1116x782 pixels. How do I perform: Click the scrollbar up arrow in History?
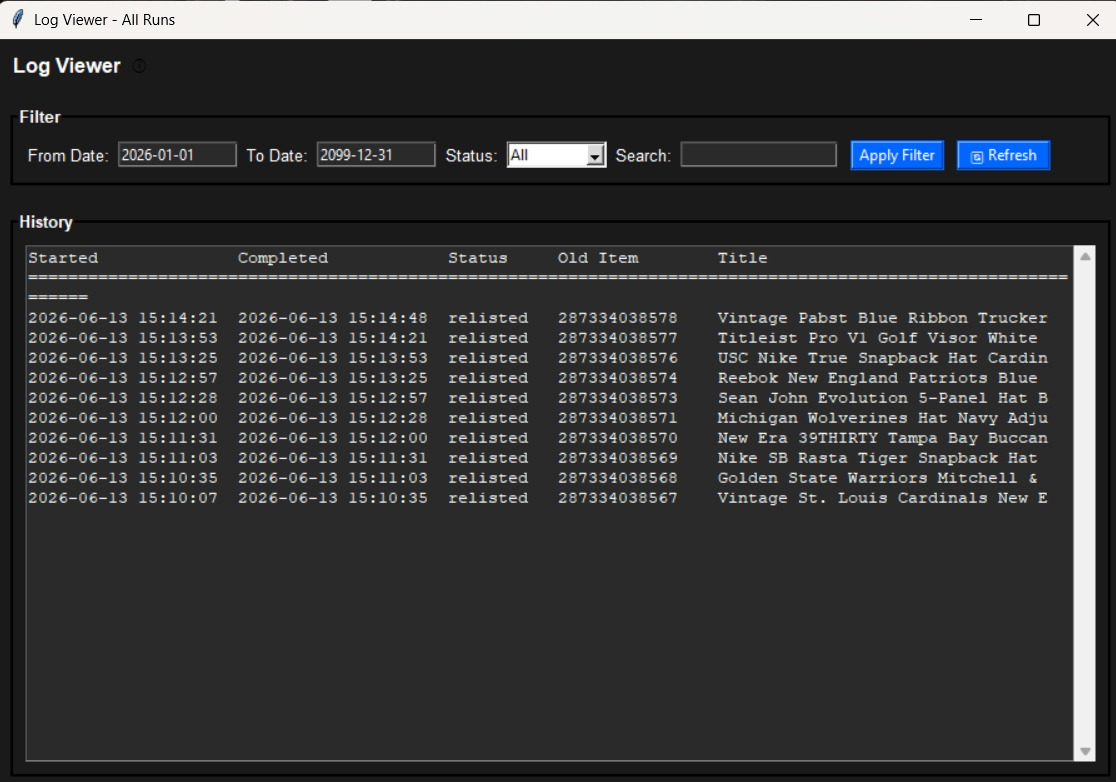1085,257
